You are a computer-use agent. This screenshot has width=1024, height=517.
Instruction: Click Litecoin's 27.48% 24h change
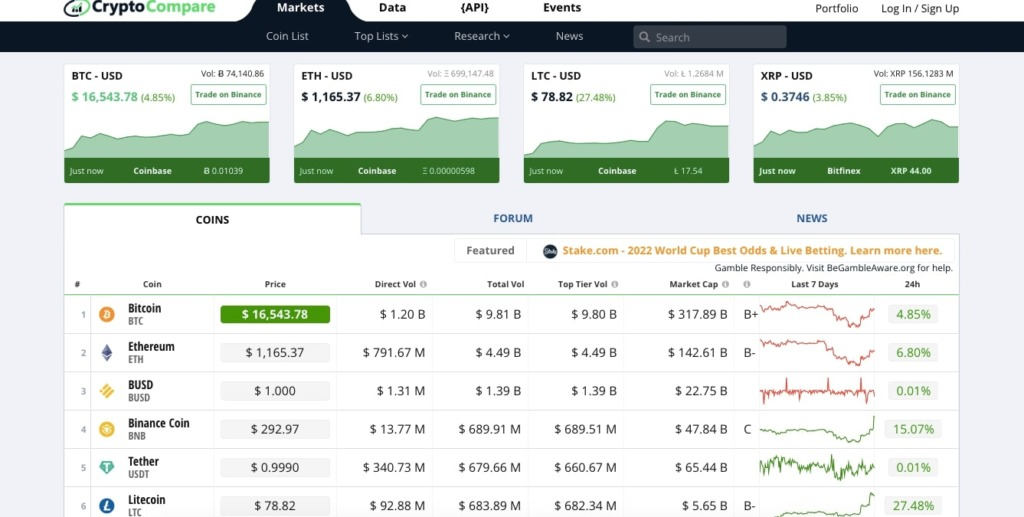click(x=913, y=506)
